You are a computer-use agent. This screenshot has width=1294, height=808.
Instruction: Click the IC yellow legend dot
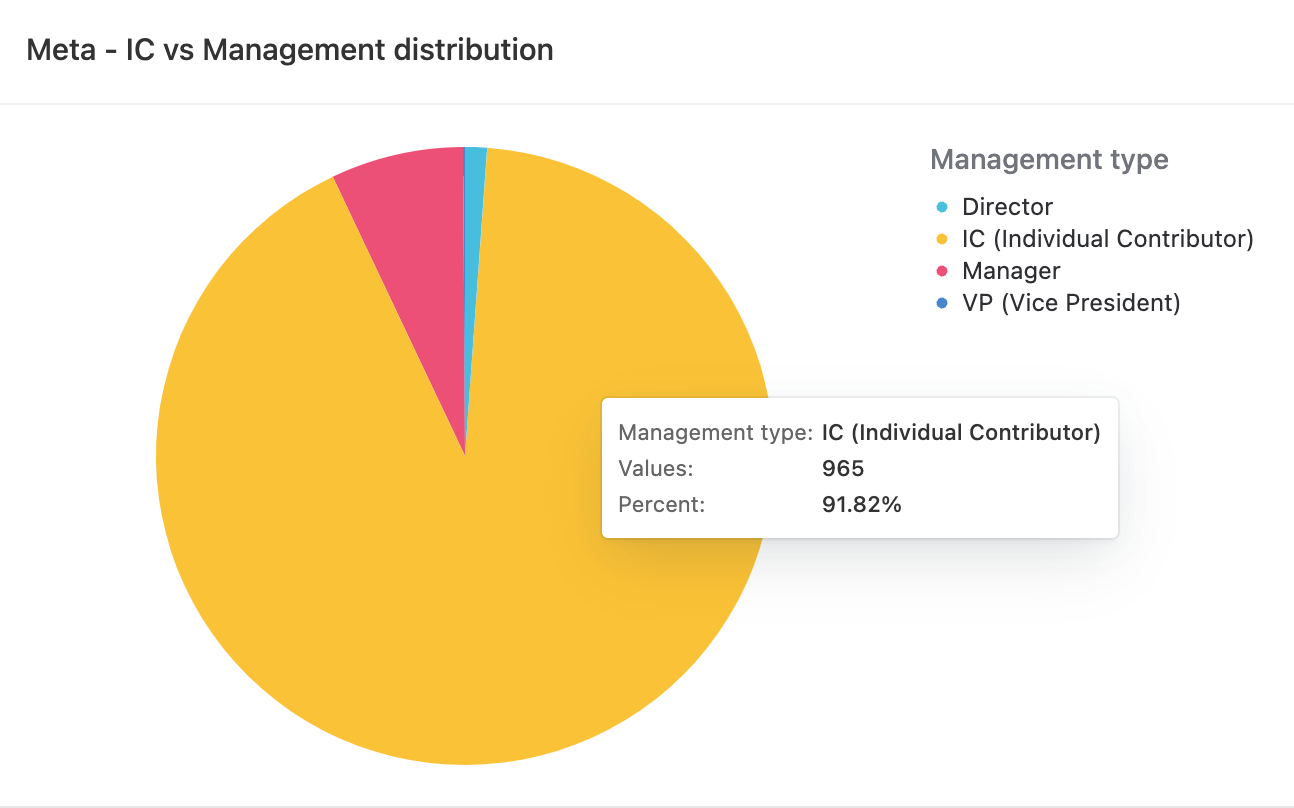click(x=942, y=239)
